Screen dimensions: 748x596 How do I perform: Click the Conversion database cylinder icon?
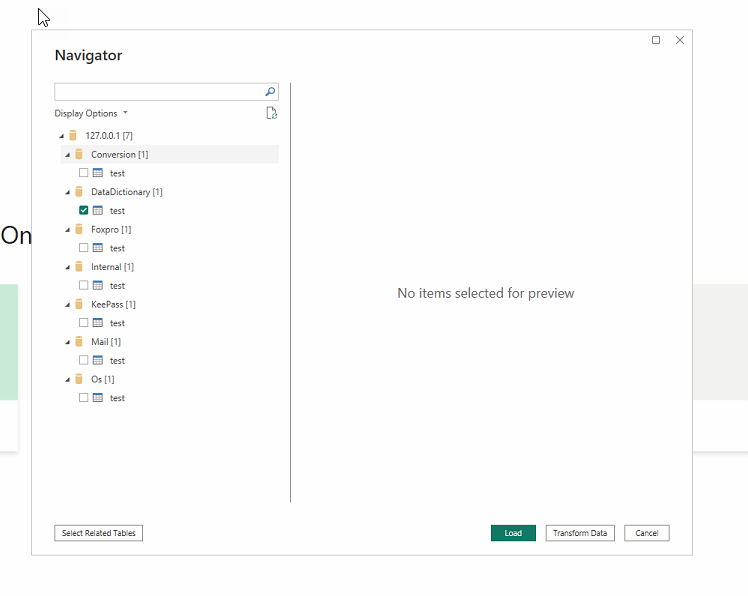79,154
